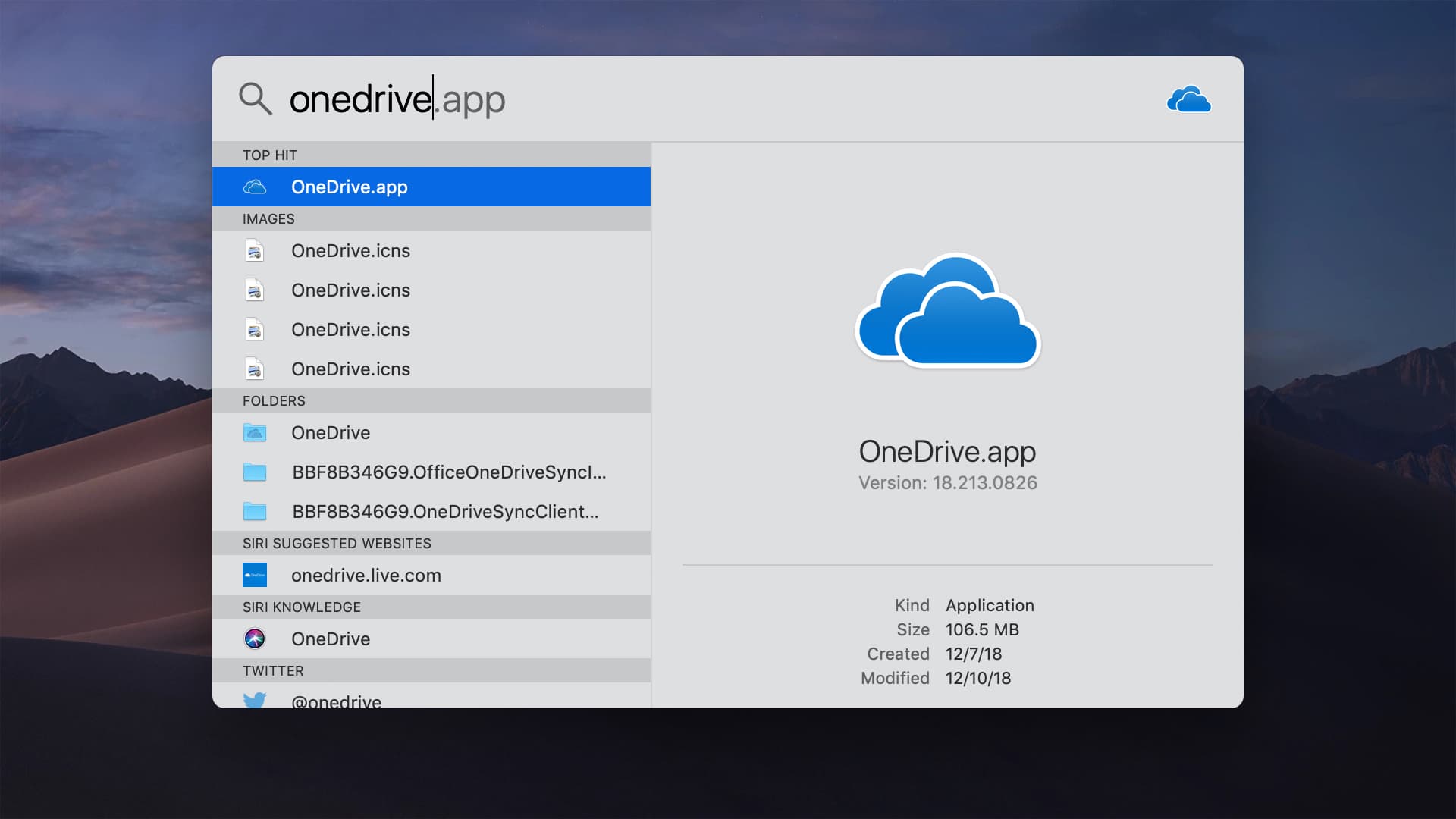Screen dimensions: 1456x819
Task: Click the icon of second OneDrive.icns file
Action: click(255, 290)
